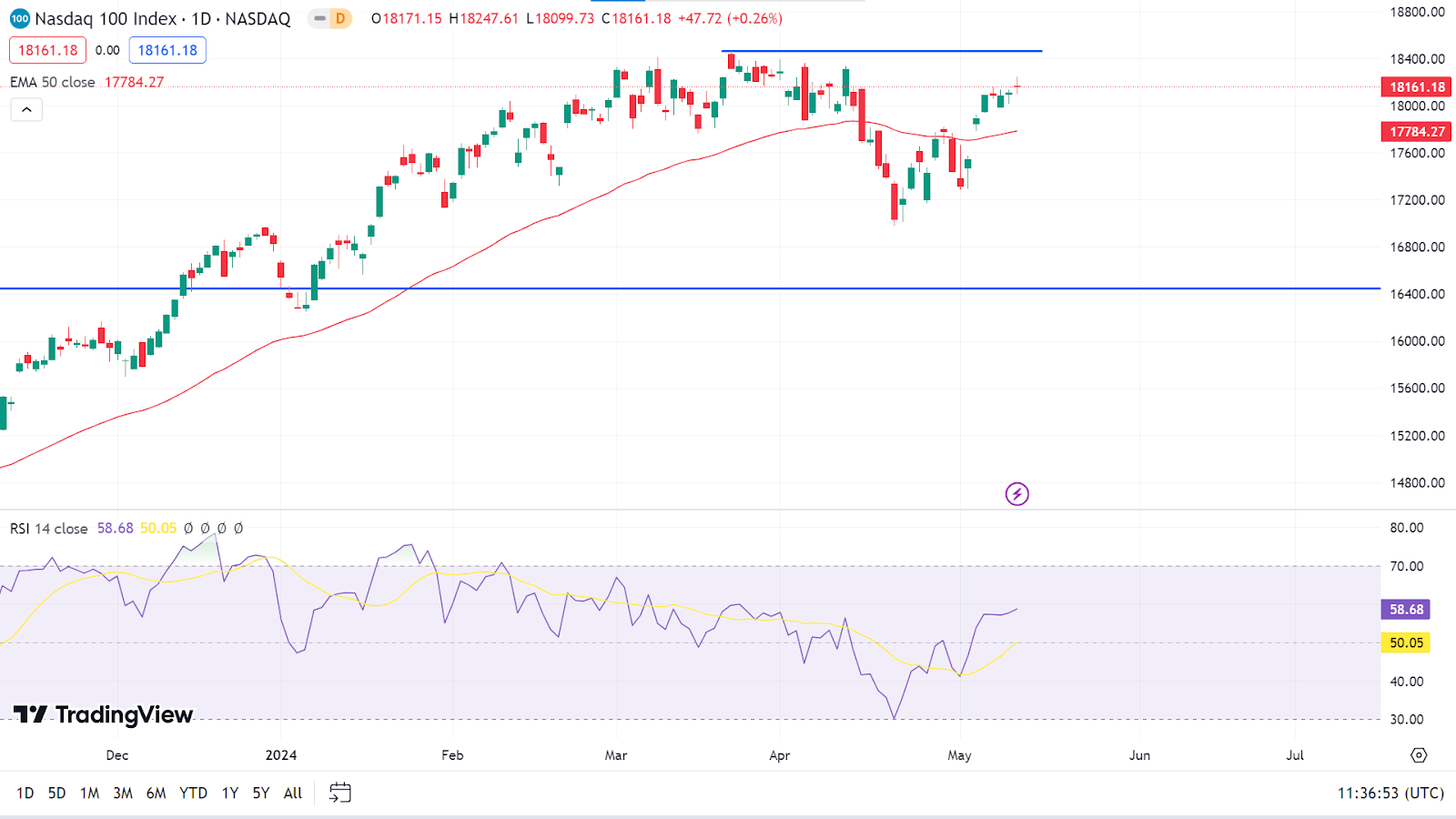Image resolution: width=1456 pixels, height=819 pixels.
Task: Click the EMA value label 17784.27 on axis
Action: click(x=1417, y=132)
